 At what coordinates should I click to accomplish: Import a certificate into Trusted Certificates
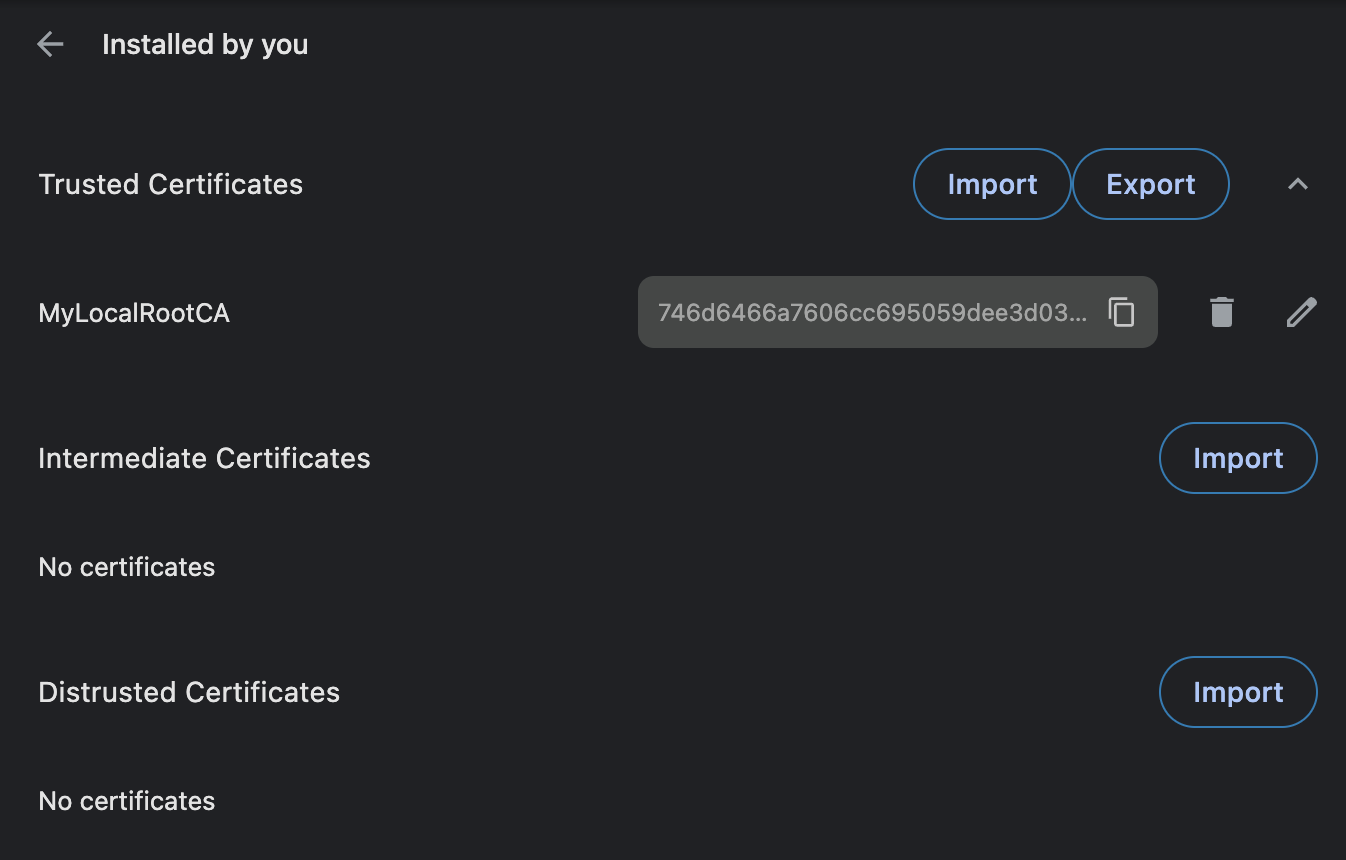coord(992,184)
